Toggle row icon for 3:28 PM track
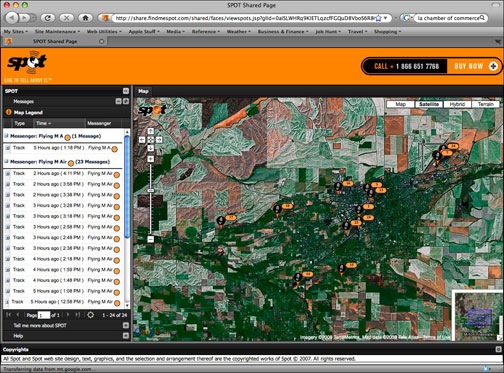 [7, 206]
